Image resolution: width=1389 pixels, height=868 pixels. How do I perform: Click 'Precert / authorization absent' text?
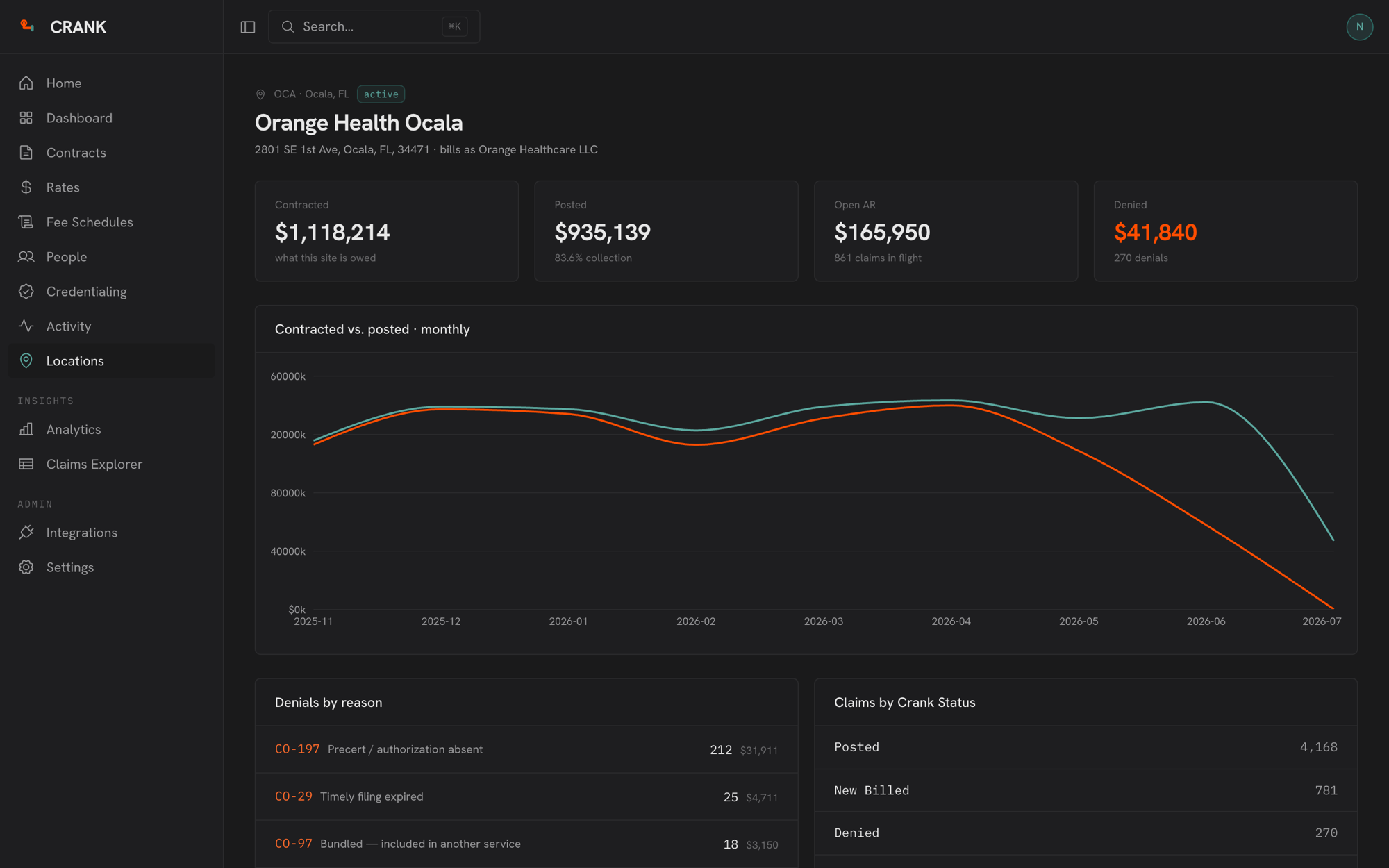tap(405, 749)
